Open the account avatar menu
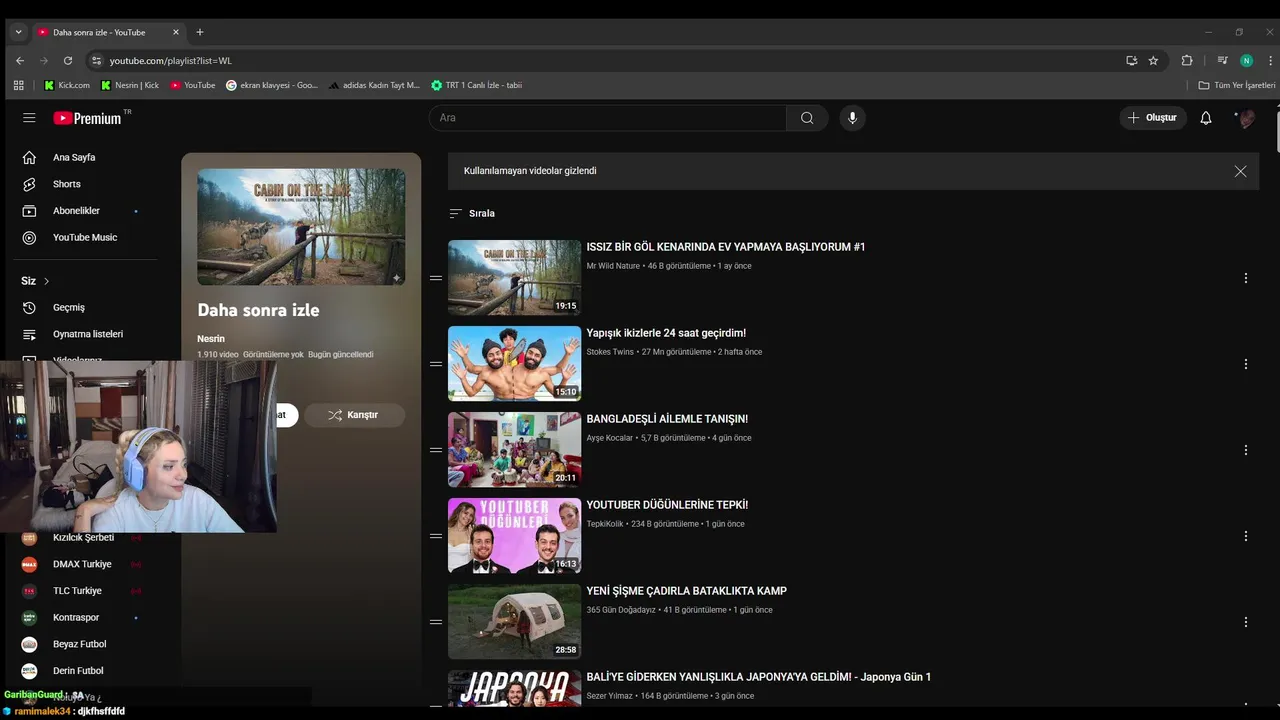 click(x=1245, y=118)
